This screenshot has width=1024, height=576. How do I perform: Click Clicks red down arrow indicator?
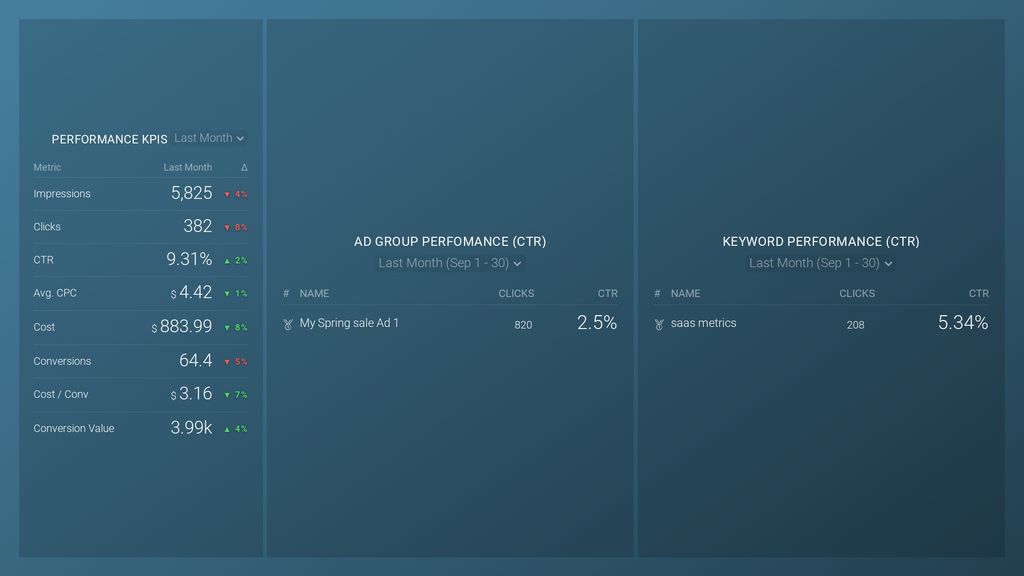(227, 227)
